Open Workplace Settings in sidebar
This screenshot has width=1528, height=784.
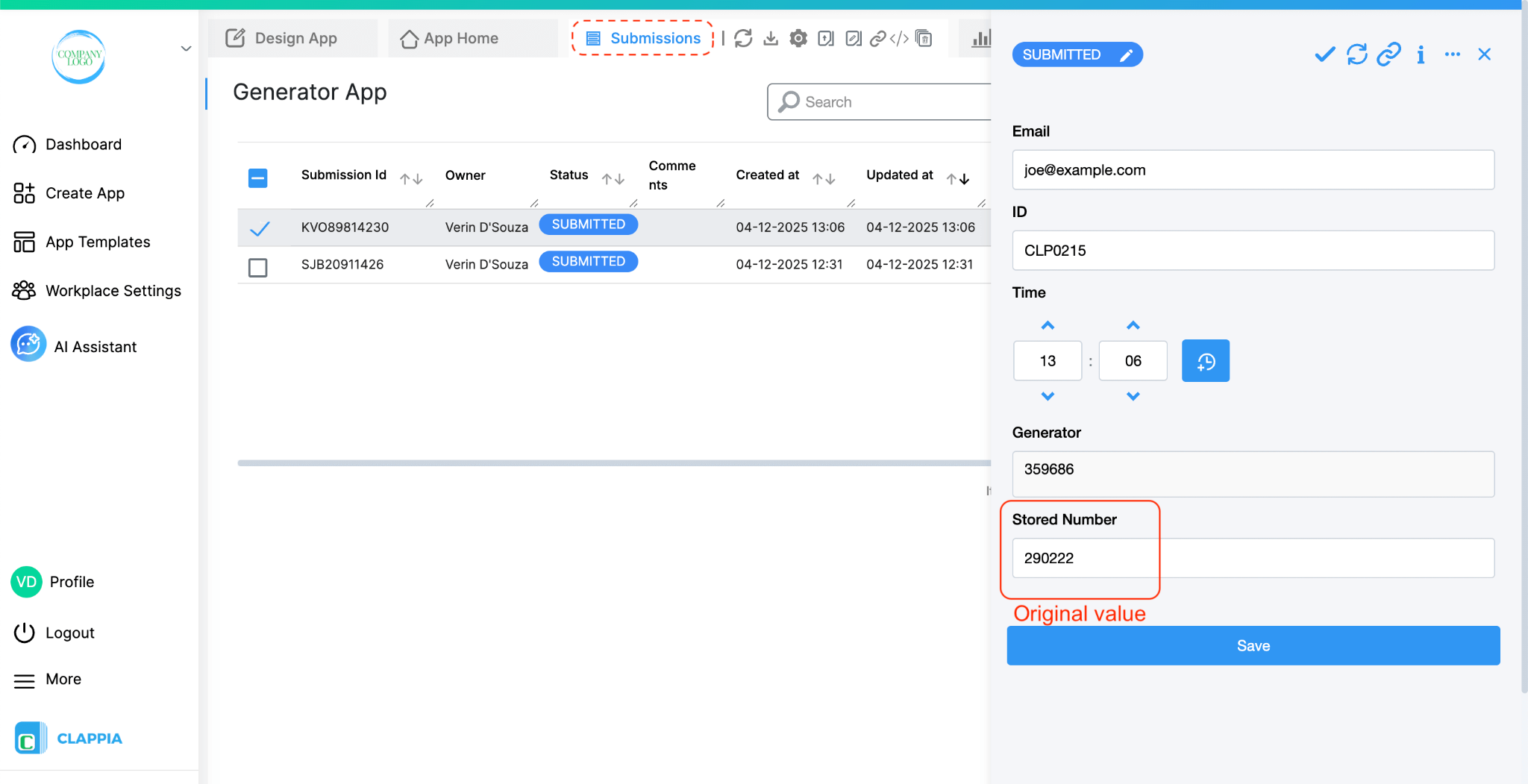(x=97, y=291)
